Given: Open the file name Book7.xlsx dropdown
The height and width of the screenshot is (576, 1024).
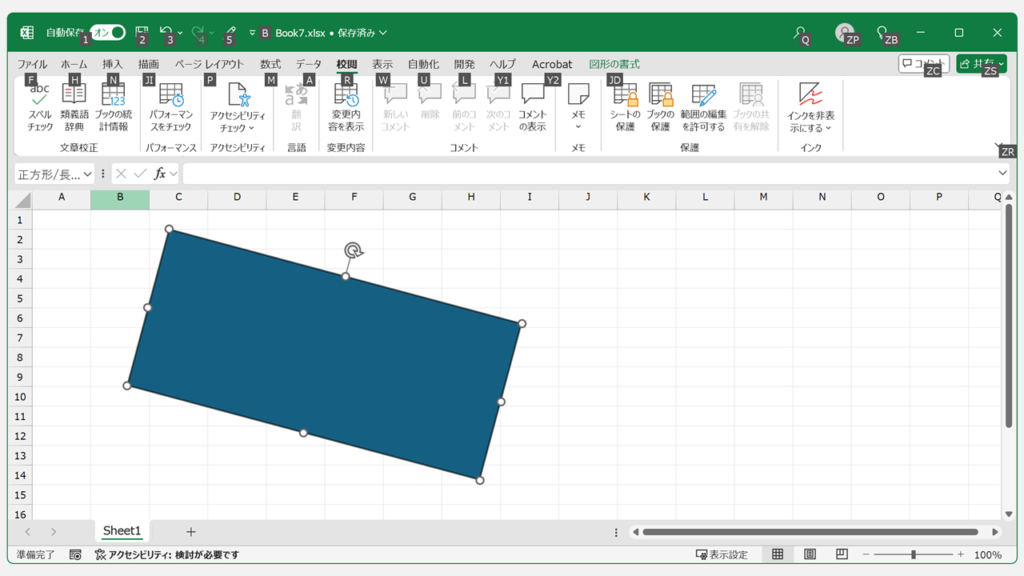Looking at the screenshot, I should point(332,33).
